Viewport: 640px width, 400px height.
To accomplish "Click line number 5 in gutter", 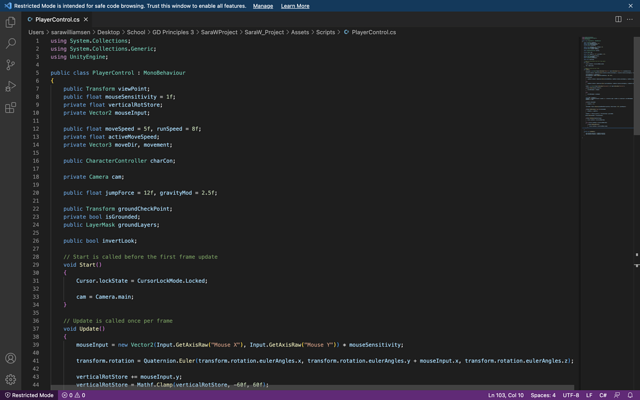I will 37,73.
